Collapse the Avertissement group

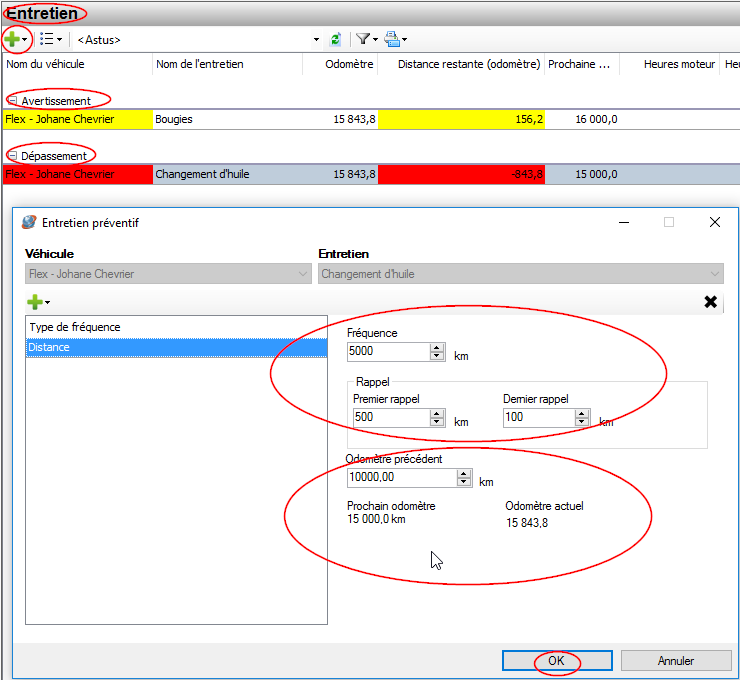pos(12,101)
